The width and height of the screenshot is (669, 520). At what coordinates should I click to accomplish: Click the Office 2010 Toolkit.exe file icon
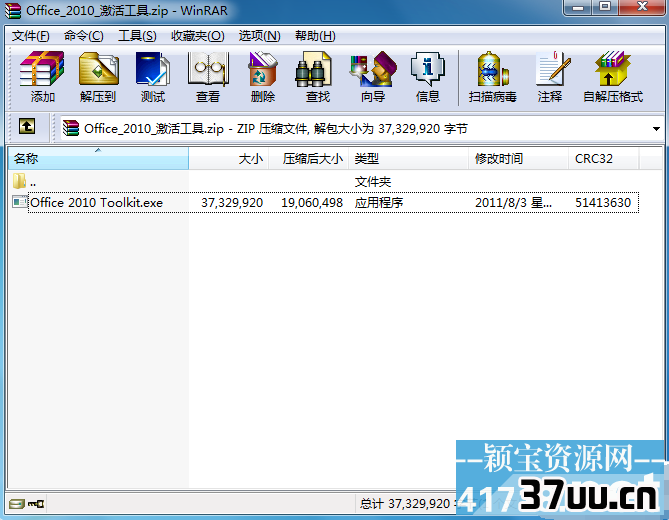(20, 202)
